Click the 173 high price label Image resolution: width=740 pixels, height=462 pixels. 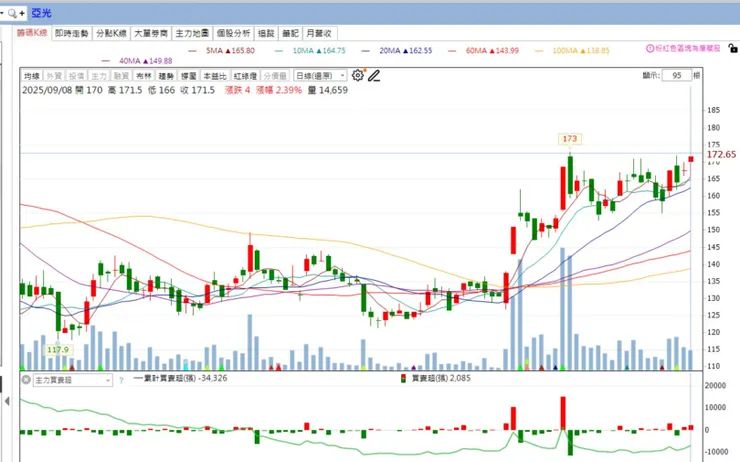pyautogui.click(x=570, y=139)
